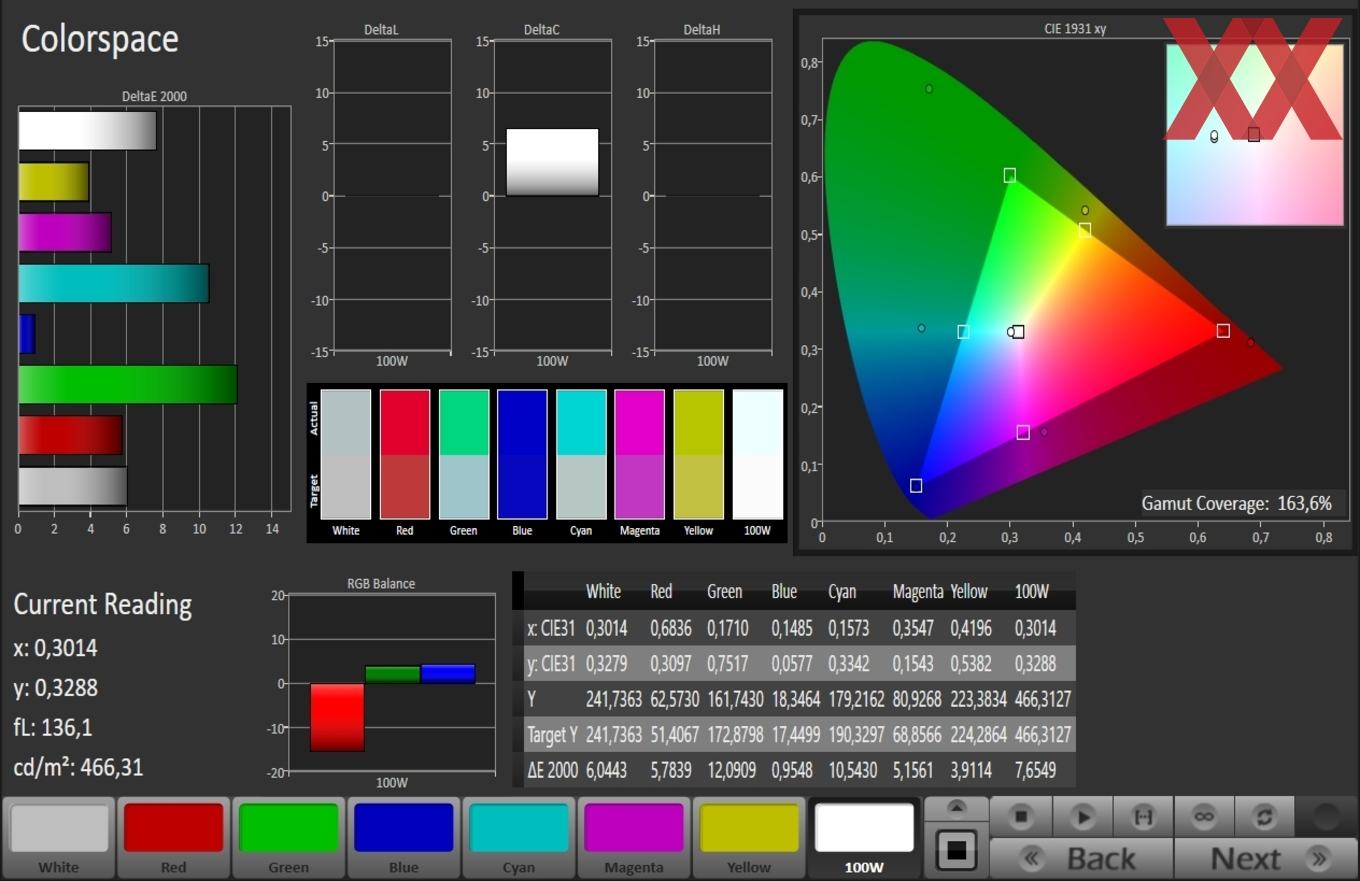The height and width of the screenshot is (881, 1360).
Task: Click the Green y: CIE31 value 0,7517
Action: point(730,663)
